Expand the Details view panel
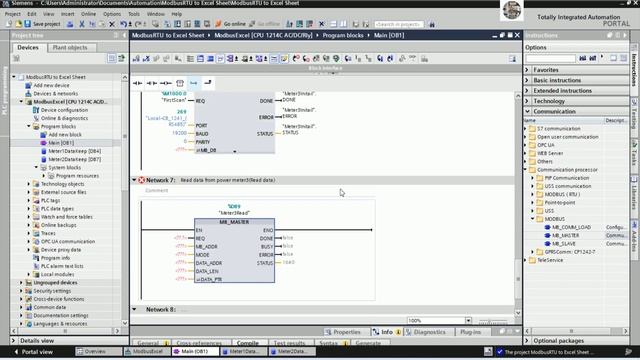This screenshot has width=640, height=360. [13, 340]
